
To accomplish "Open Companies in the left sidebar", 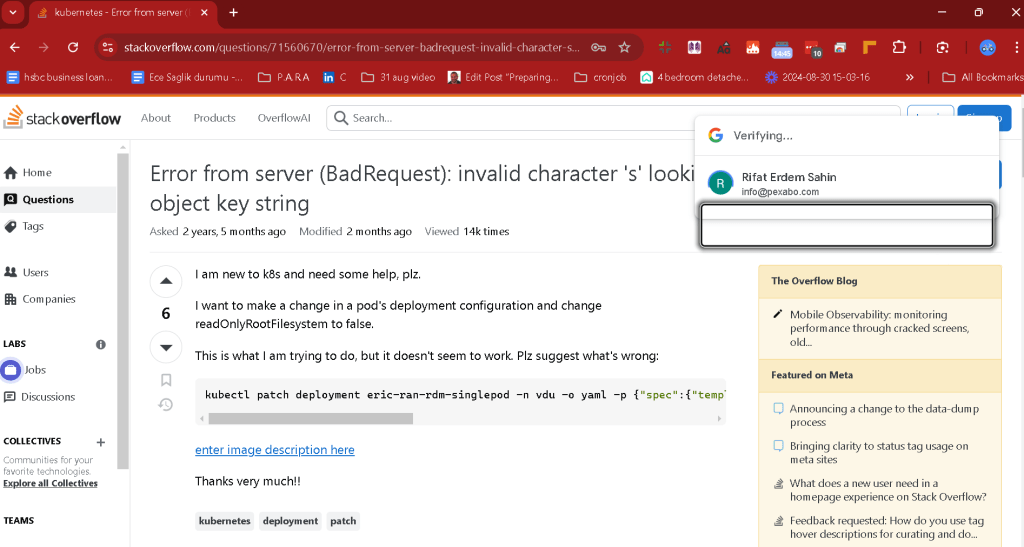I will 40,300.
